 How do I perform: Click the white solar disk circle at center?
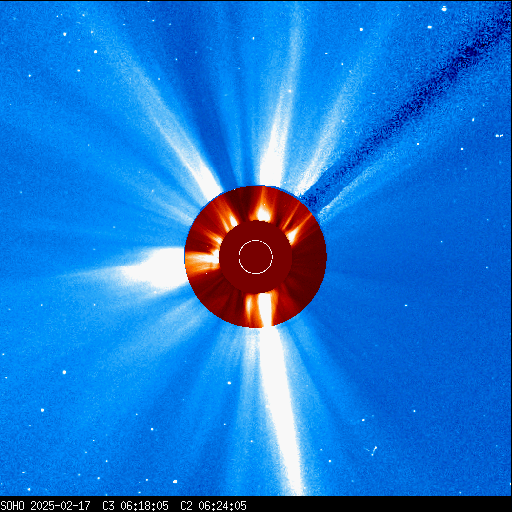click(256, 257)
